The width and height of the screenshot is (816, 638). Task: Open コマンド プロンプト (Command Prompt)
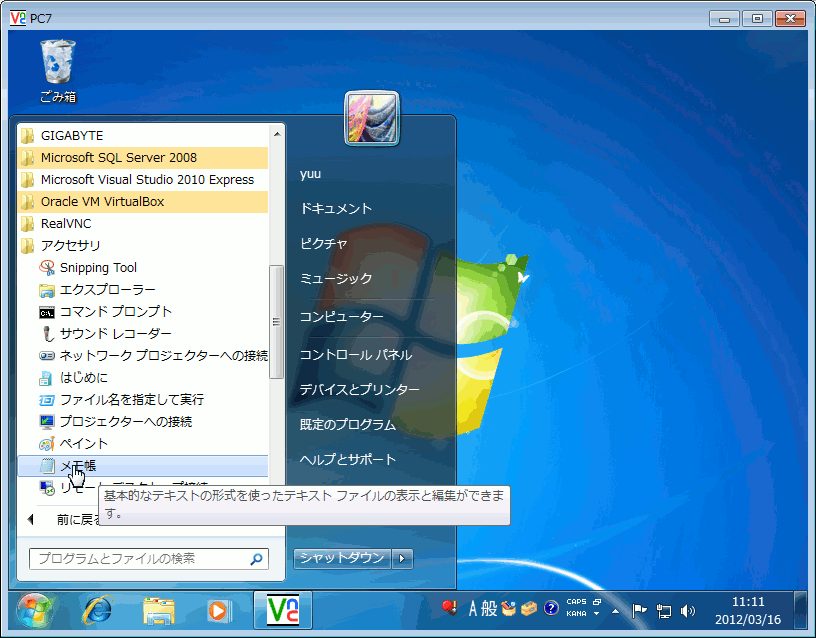105,311
